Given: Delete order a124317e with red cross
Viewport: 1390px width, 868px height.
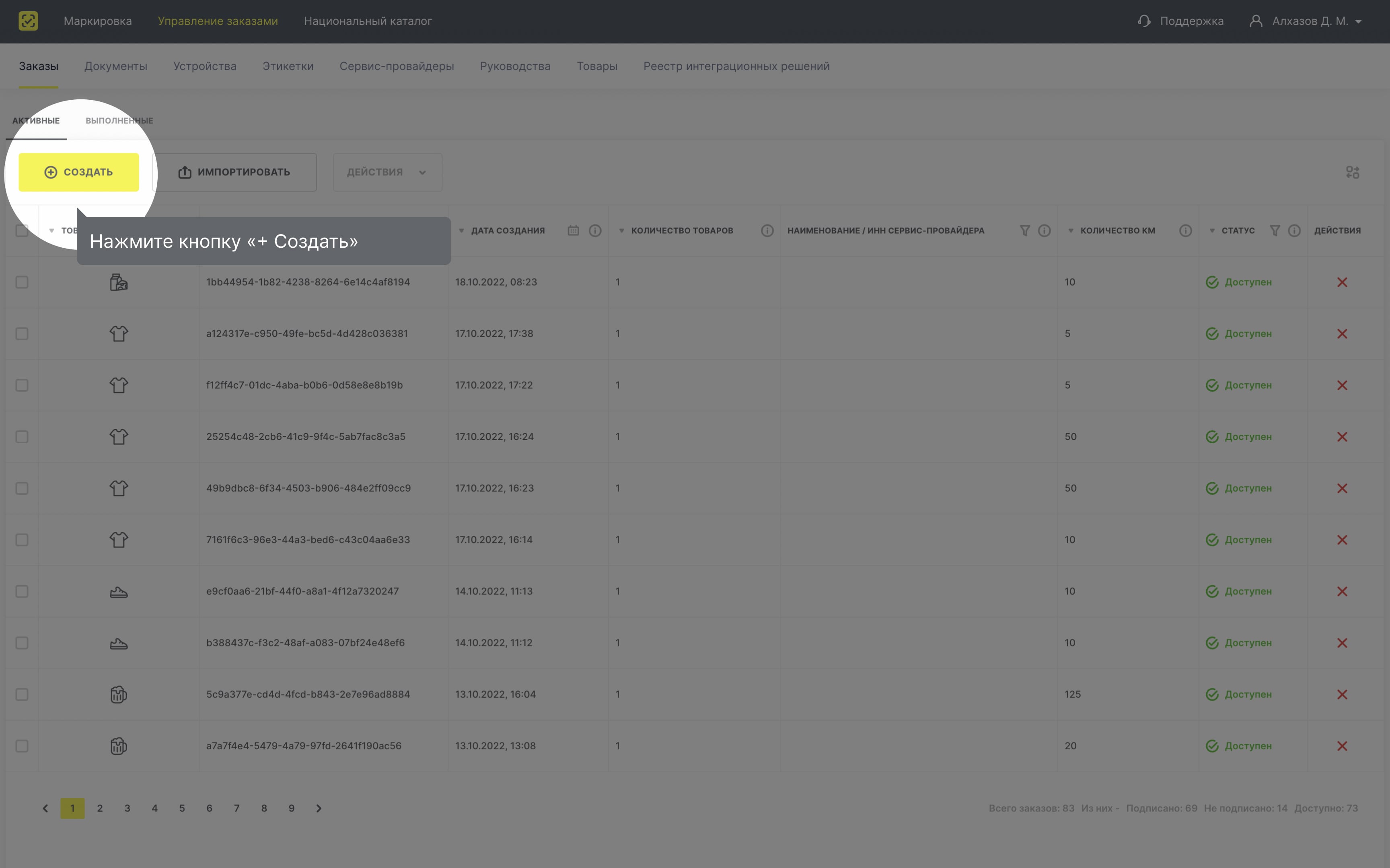Looking at the screenshot, I should [x=1342, y=334].
